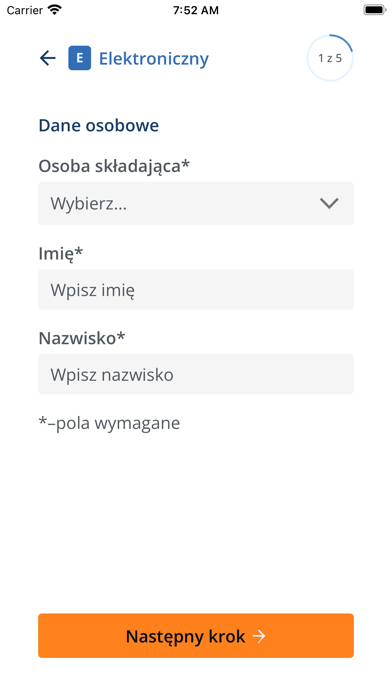Tap the 1 z 5 step progress circle
The width and height of the screenshot is (392, 696).
pyautogui.click(x=330, y=58)
